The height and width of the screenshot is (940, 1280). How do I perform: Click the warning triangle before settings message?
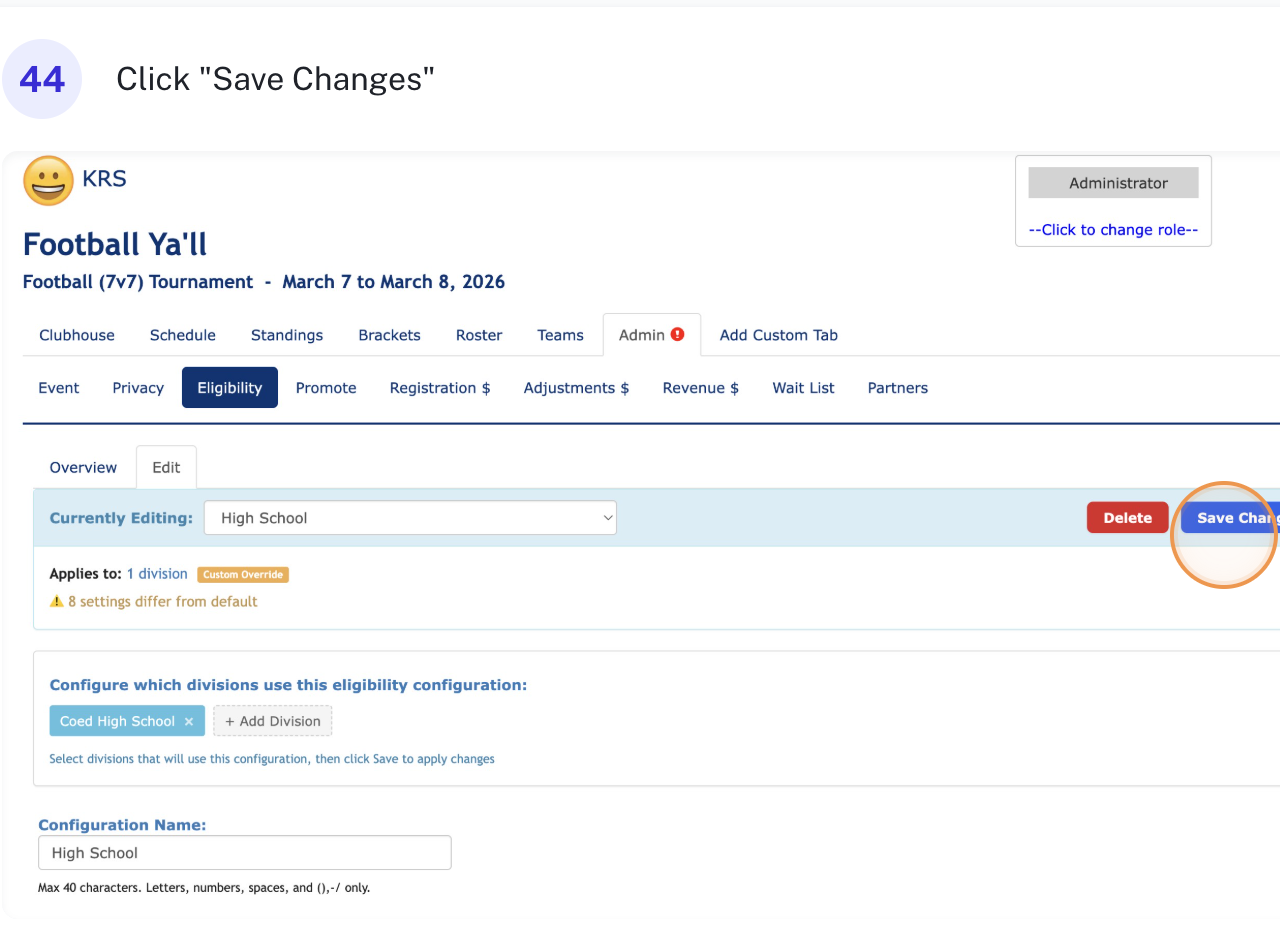coord(54,601)
